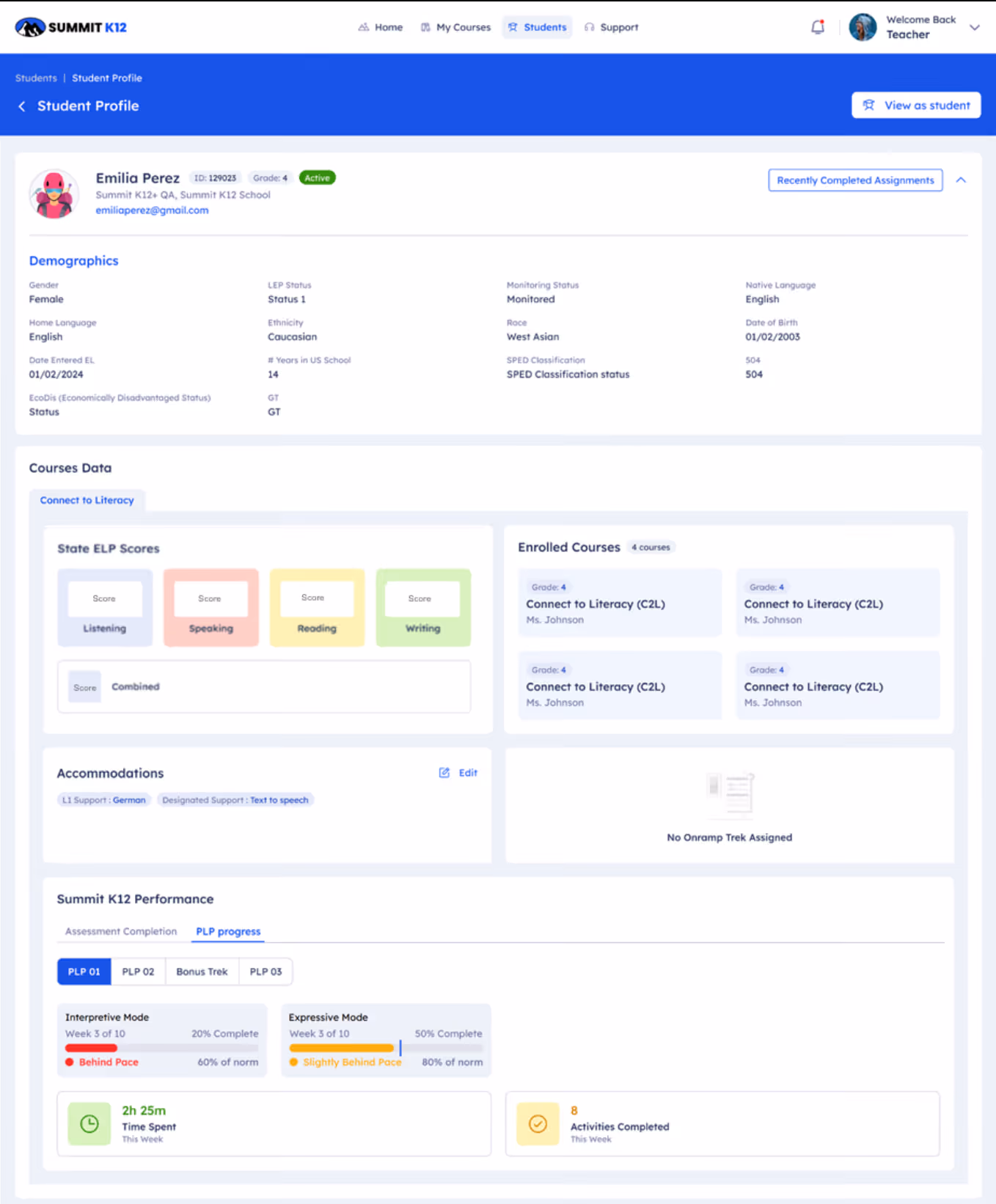Click the 80% of norm text
The height and width of the screenshot is (1204, 996).
(453, 1062)
